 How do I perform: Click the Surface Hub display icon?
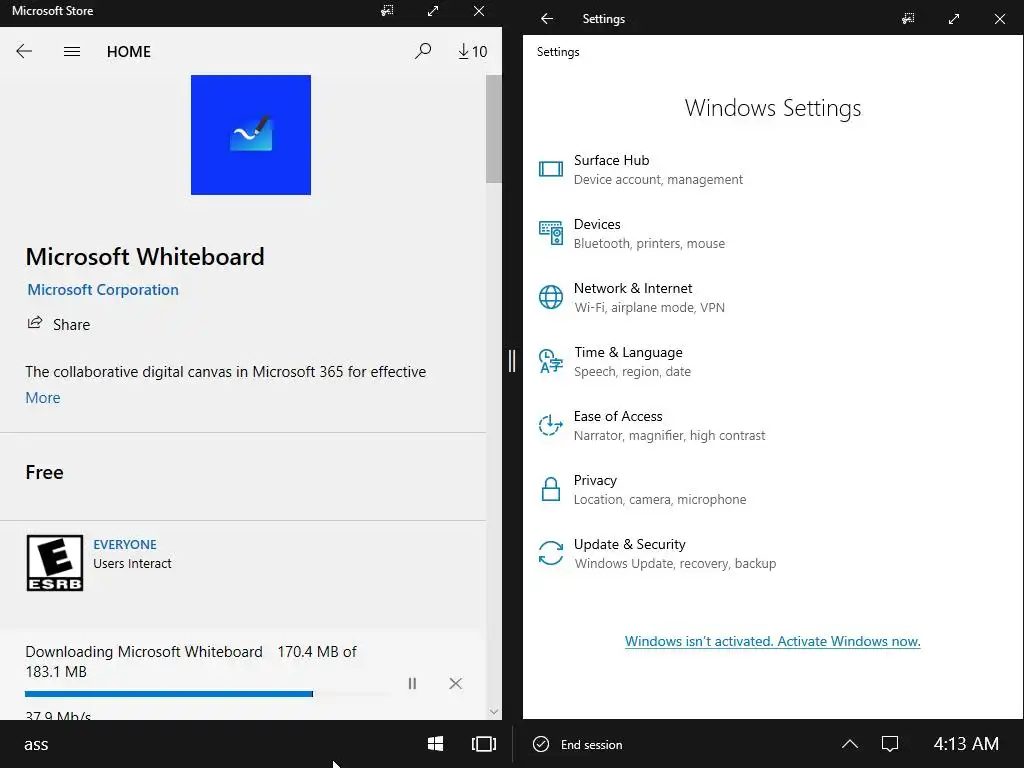tap(551, 169)
